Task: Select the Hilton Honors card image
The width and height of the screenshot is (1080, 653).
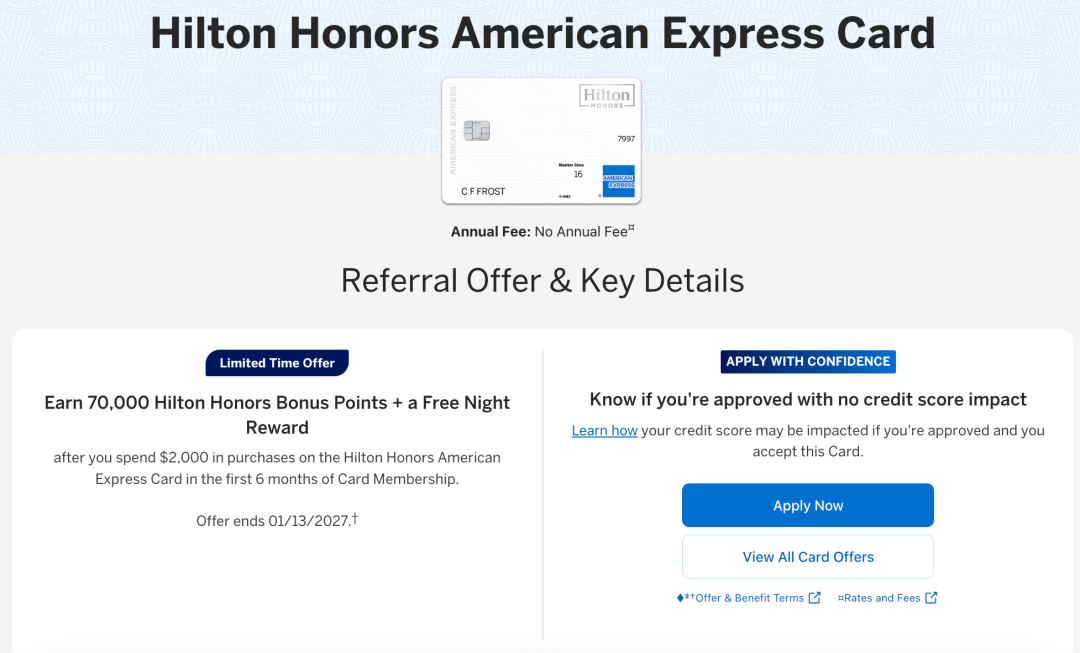Action: point(541,141)
